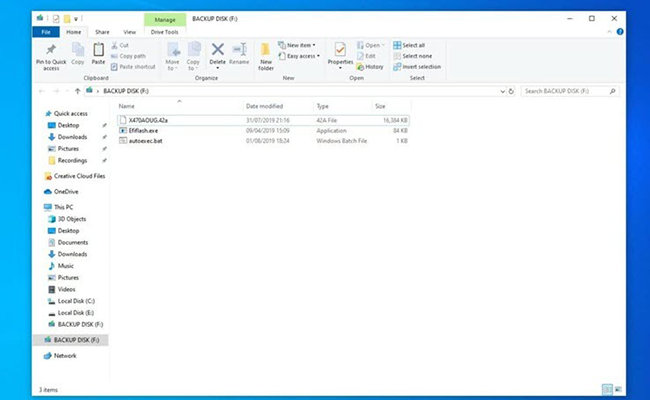Click the Forward navigation arrow
This screenshot has width=650, height=400.
tap(56, 91)
